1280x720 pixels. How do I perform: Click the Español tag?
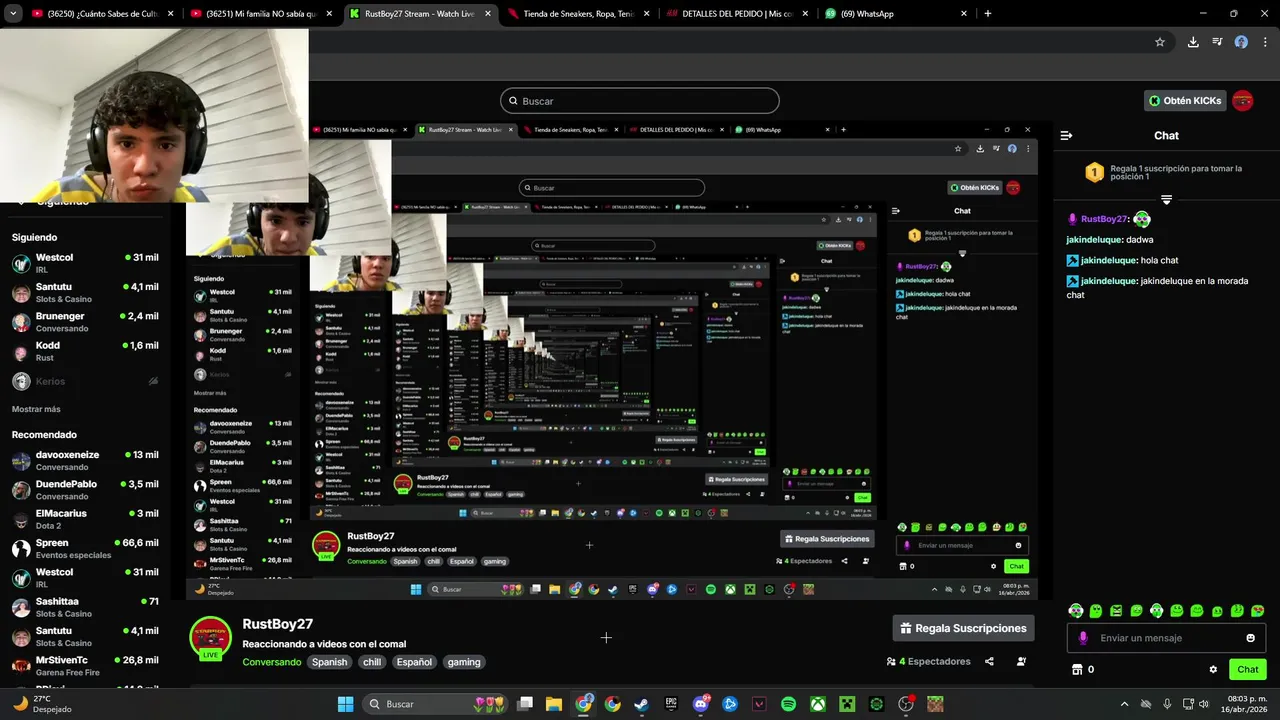(414, 662)
